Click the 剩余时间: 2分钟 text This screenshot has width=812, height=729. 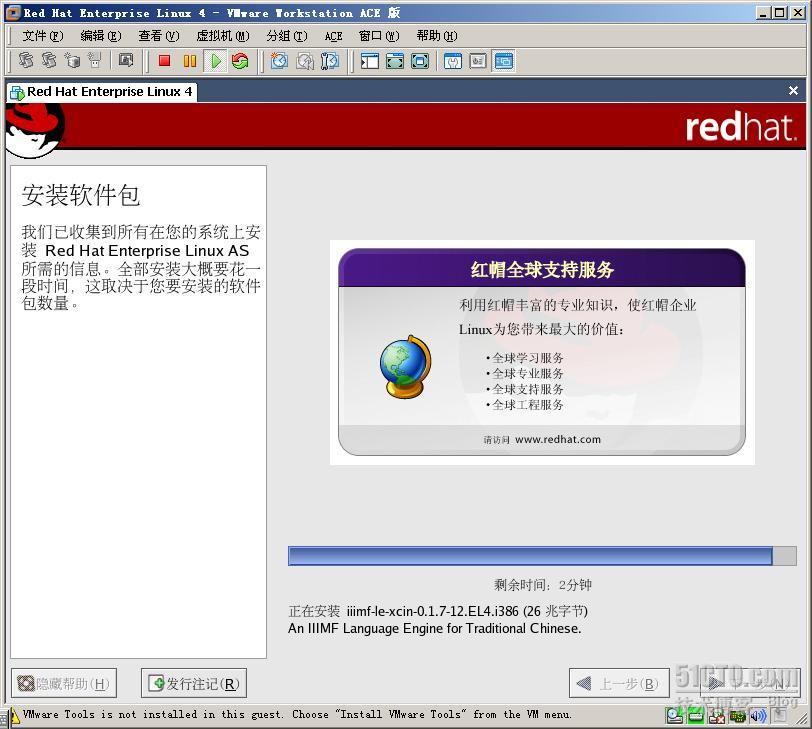542,585
